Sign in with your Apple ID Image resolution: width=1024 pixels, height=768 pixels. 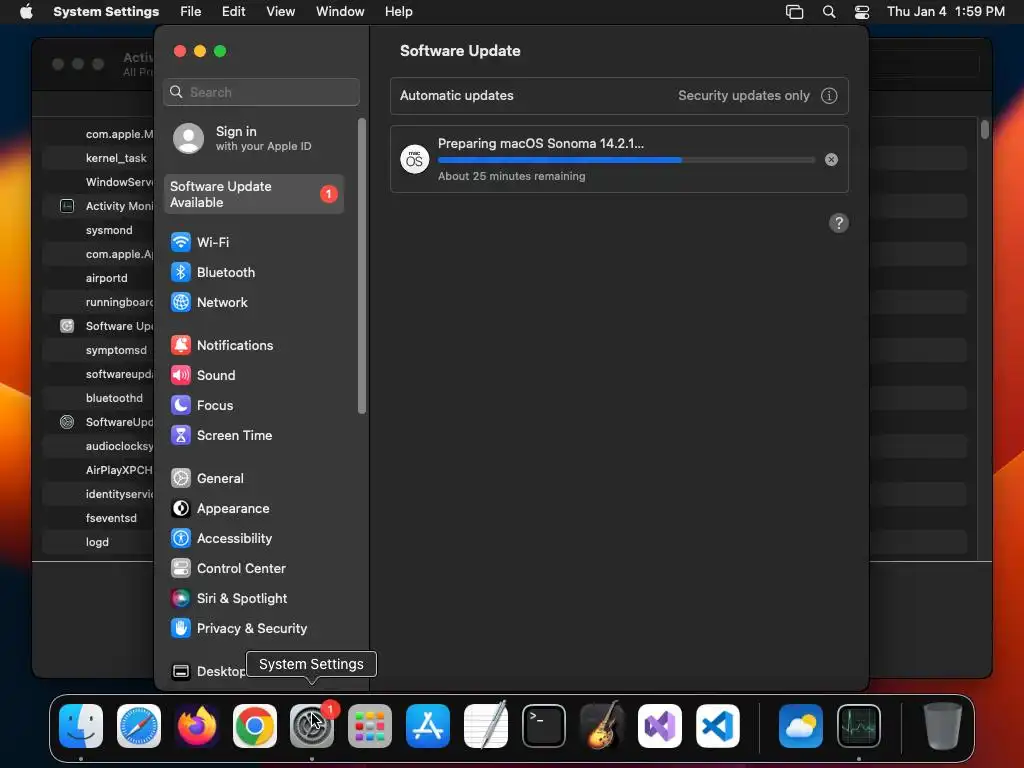(x=255, y=138)
